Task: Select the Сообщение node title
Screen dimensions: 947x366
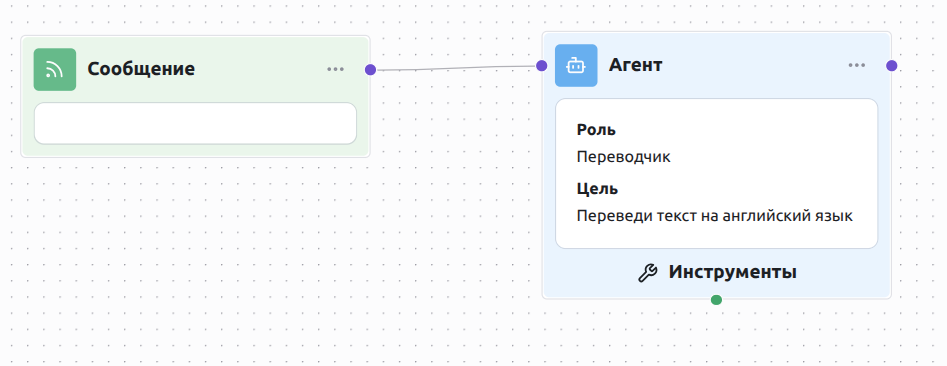Action: 141,69
